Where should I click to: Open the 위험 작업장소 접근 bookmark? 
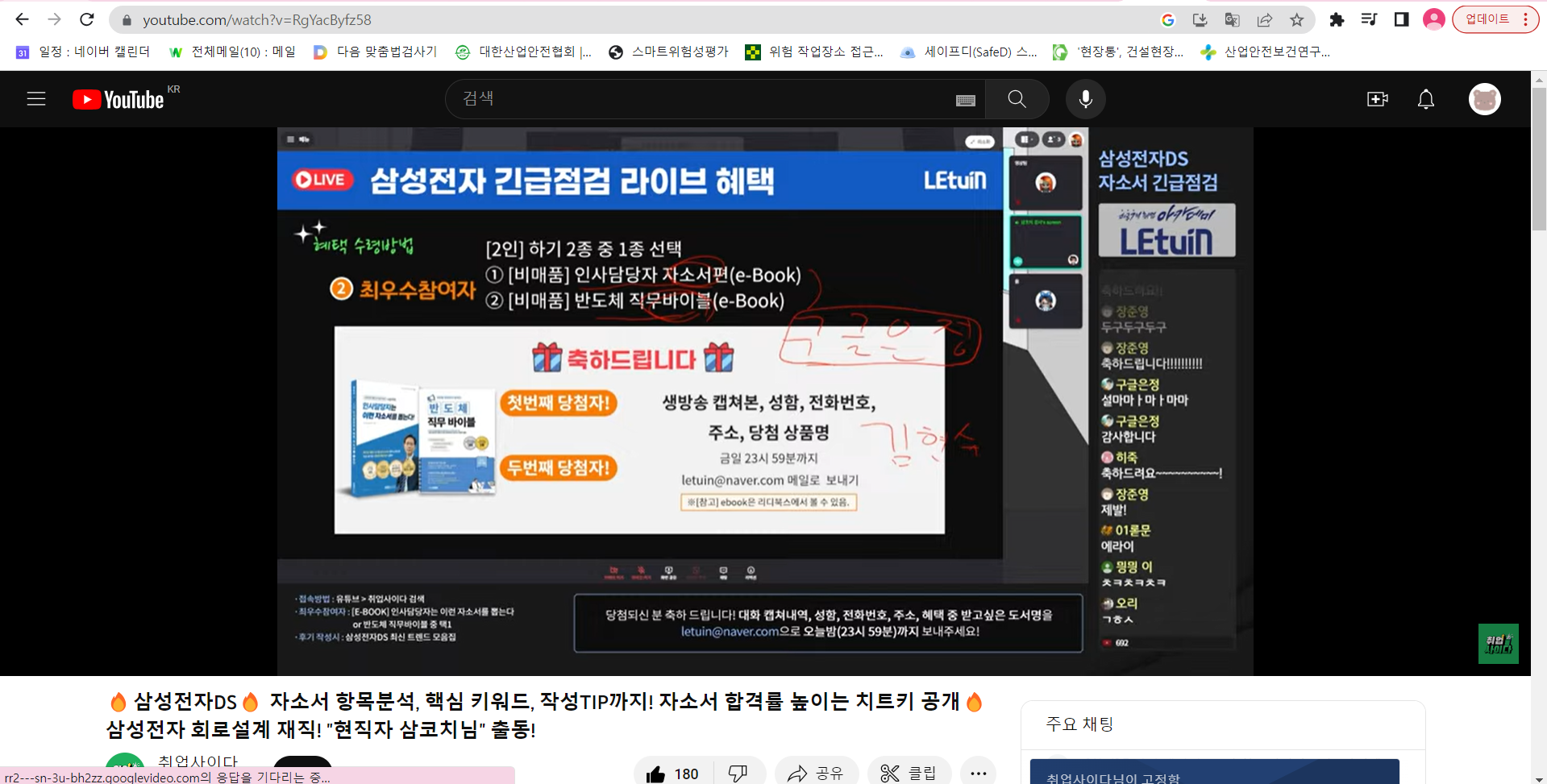point(814,52)
